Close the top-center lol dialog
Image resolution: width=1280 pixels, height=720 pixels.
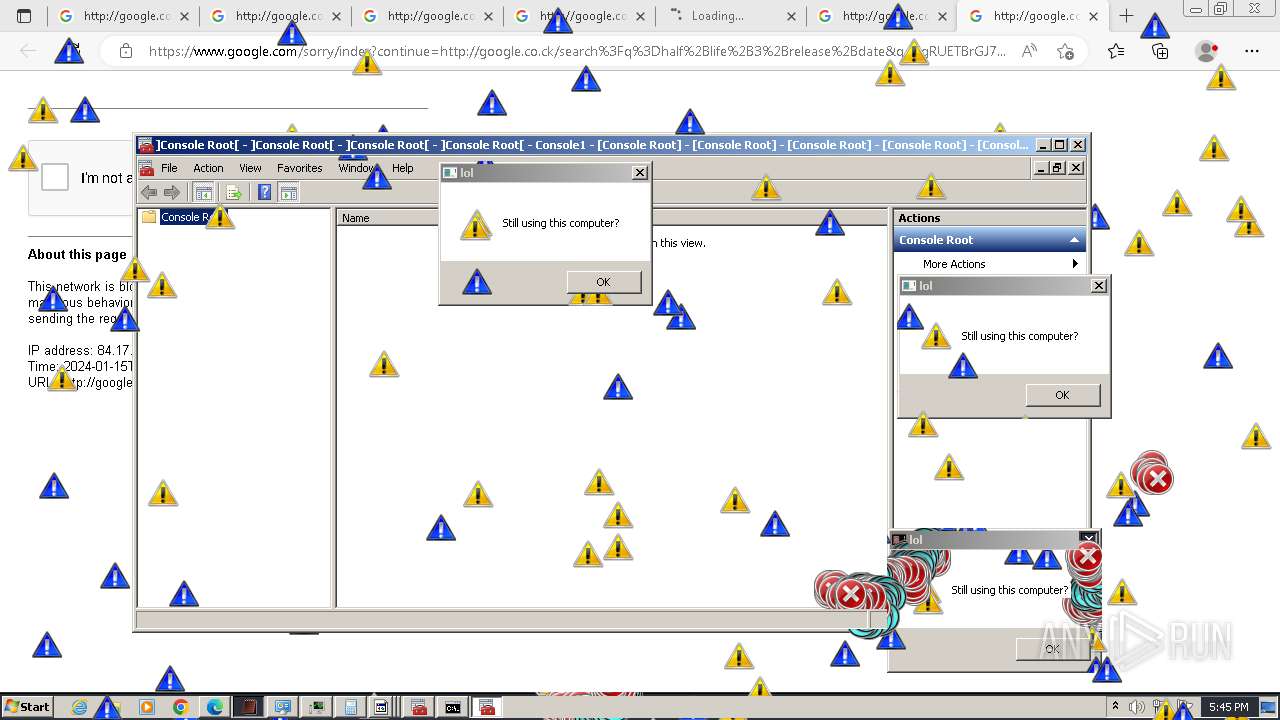pyautogui.click(x=640, y=173)
